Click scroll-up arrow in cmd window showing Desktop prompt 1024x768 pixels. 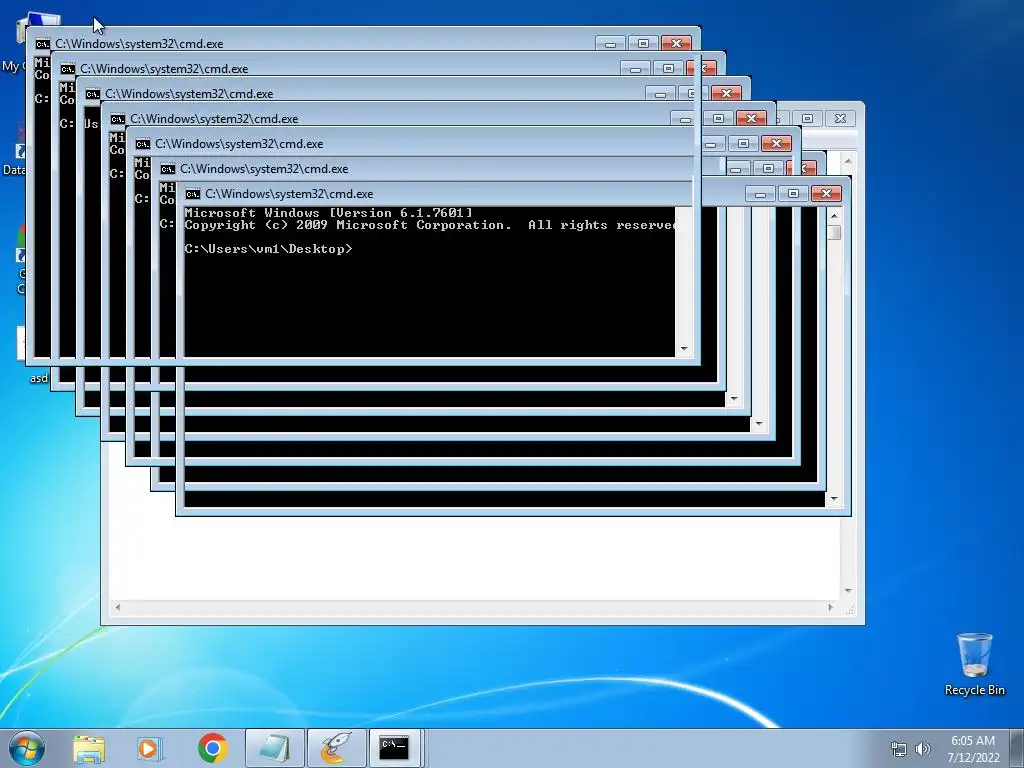pyautogui.click(x=834, y=216)
